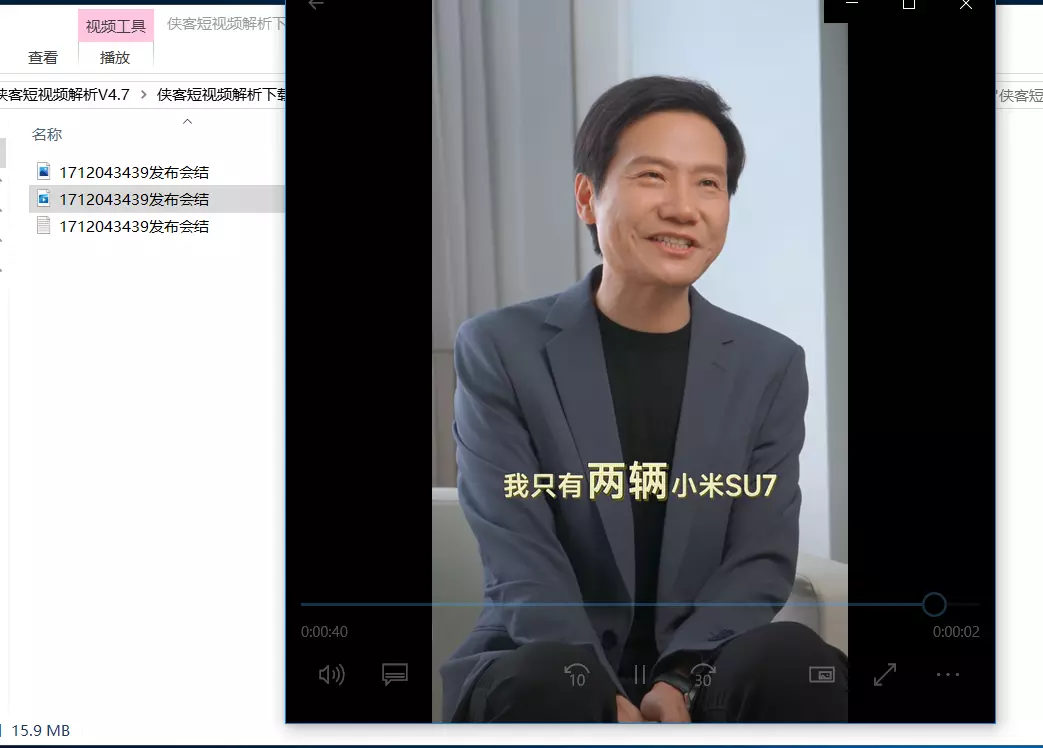Viewport: 1043px width, 748px height.
Task: Switch to mini view (picture-in-picture) mode
Action: coord(821,675)
